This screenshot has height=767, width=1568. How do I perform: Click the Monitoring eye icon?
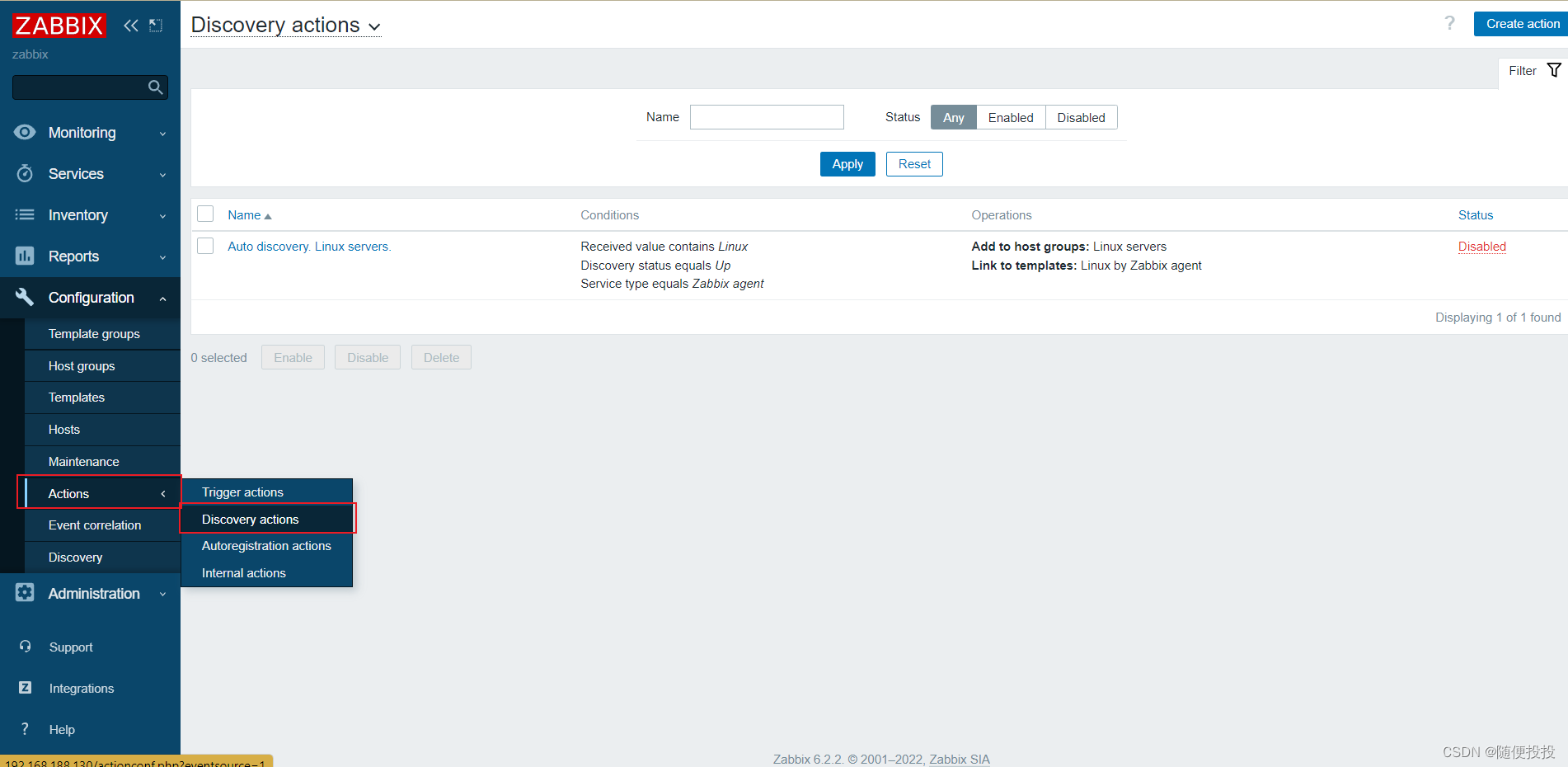(25, 132)
